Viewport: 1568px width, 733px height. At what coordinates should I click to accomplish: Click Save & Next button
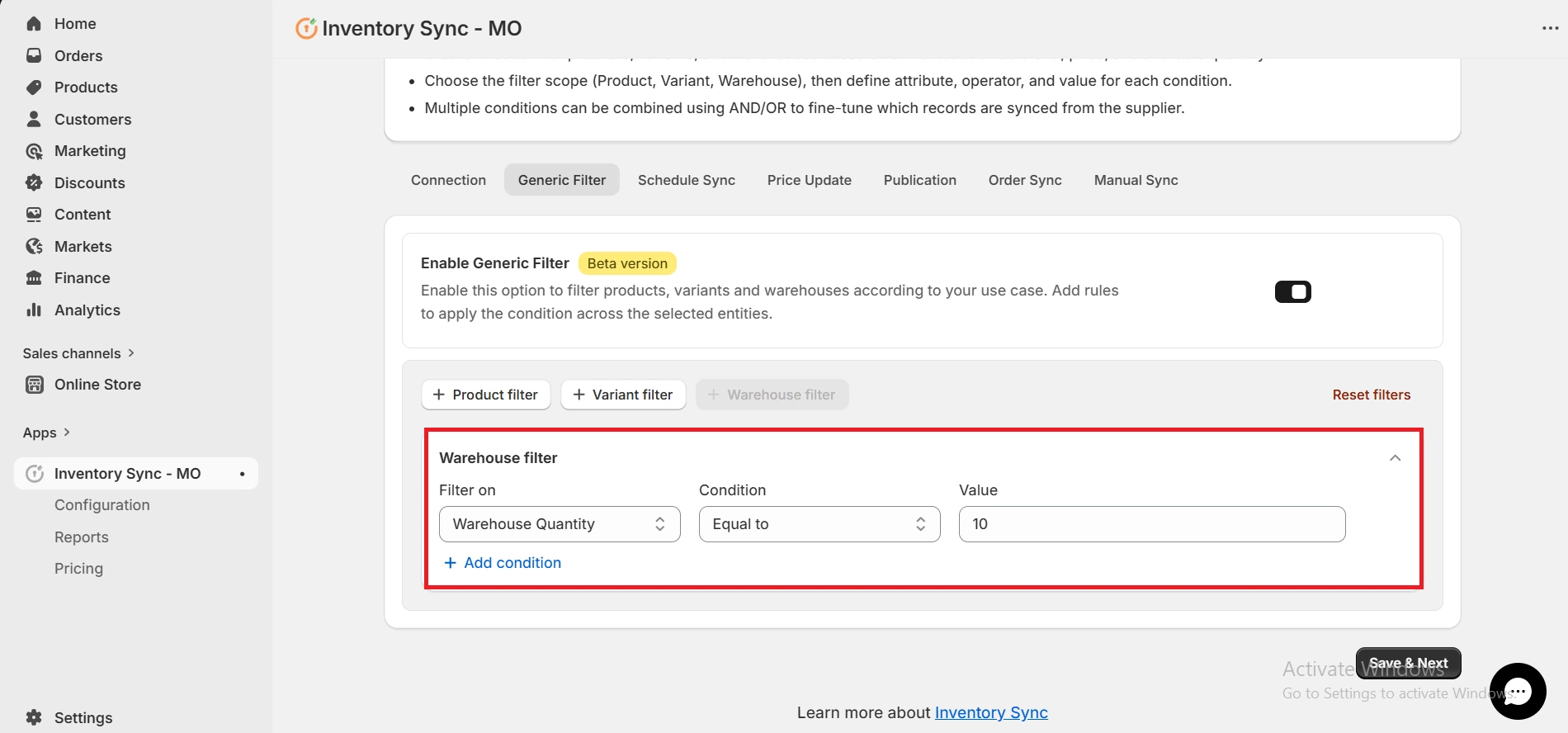click(1408, 663)
